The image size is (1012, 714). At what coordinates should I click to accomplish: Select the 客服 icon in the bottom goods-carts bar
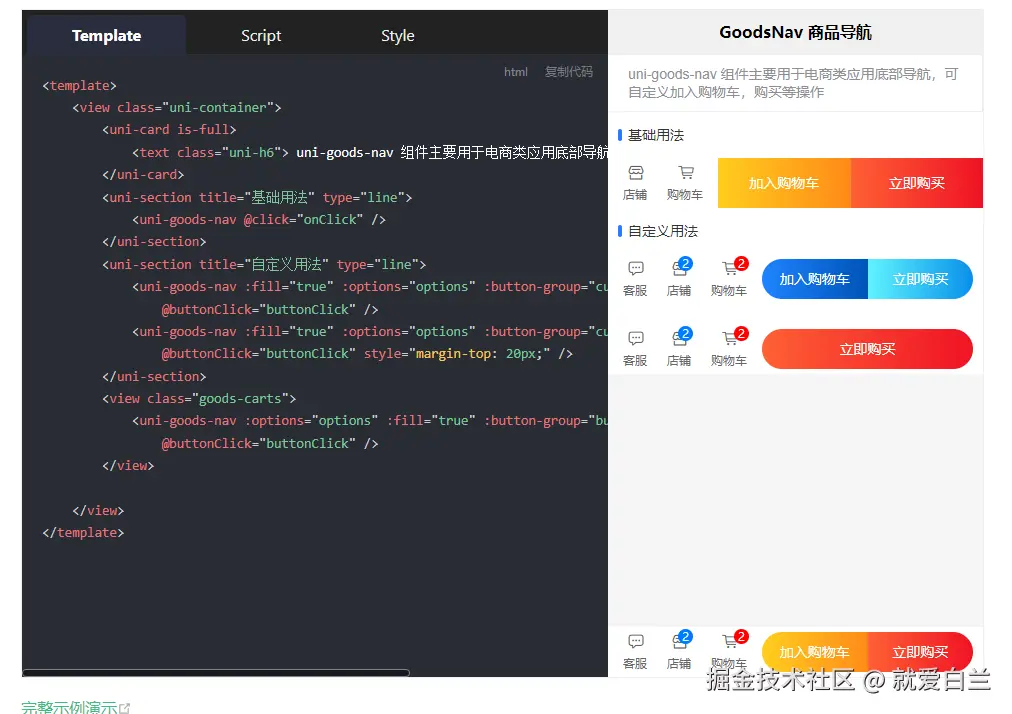[x=635, y=651]
